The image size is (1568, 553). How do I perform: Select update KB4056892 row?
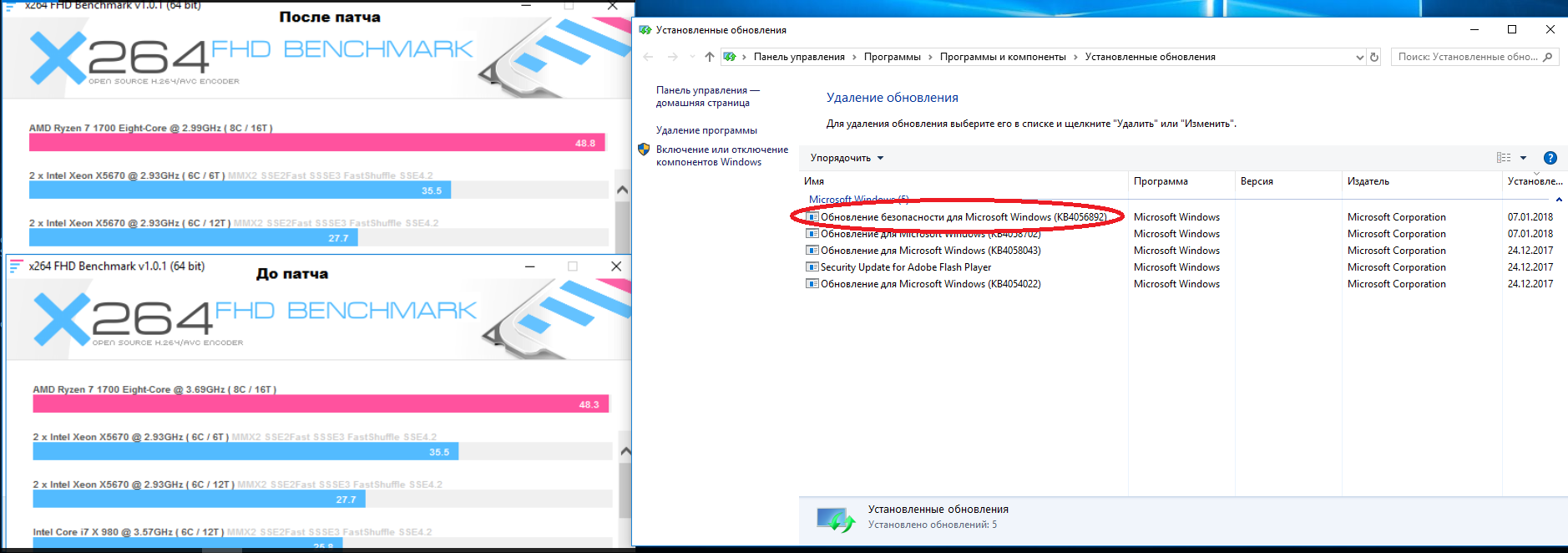click(1183, 217)
